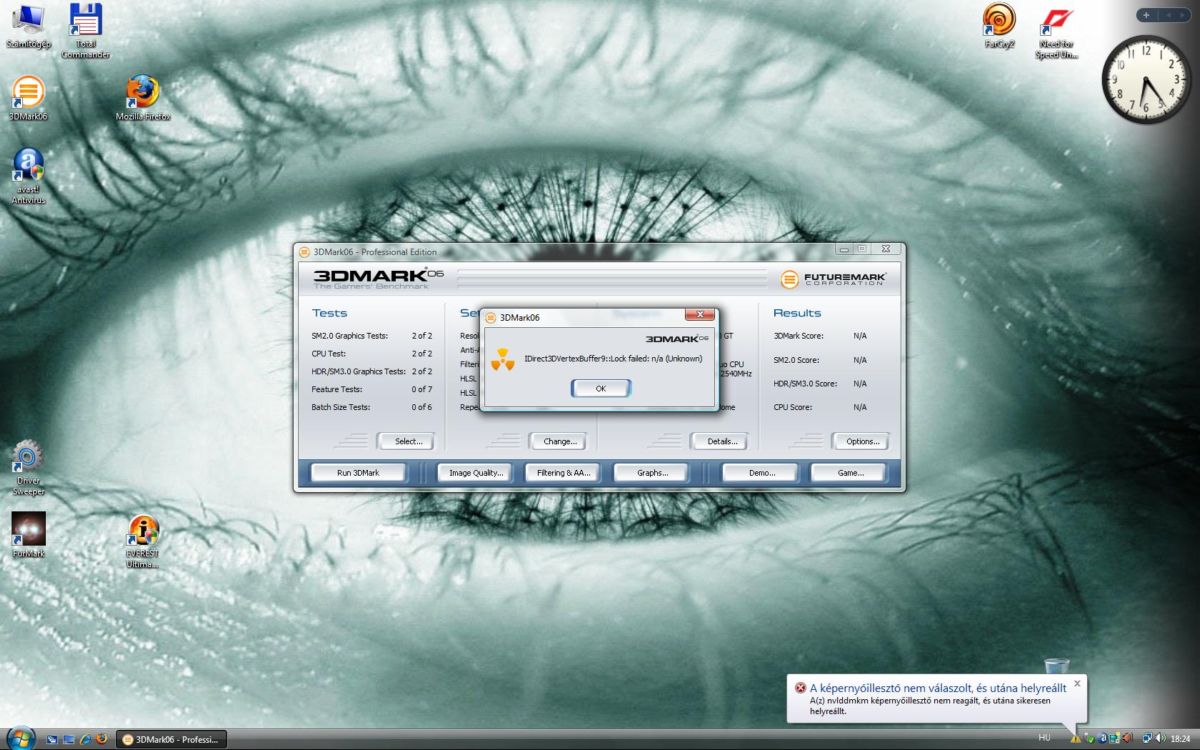Image resolution: width=1200 pixels, height=750 pixels.
Task: Select the avast! Antivirus desktop icon
Action: tap(28, 176)
